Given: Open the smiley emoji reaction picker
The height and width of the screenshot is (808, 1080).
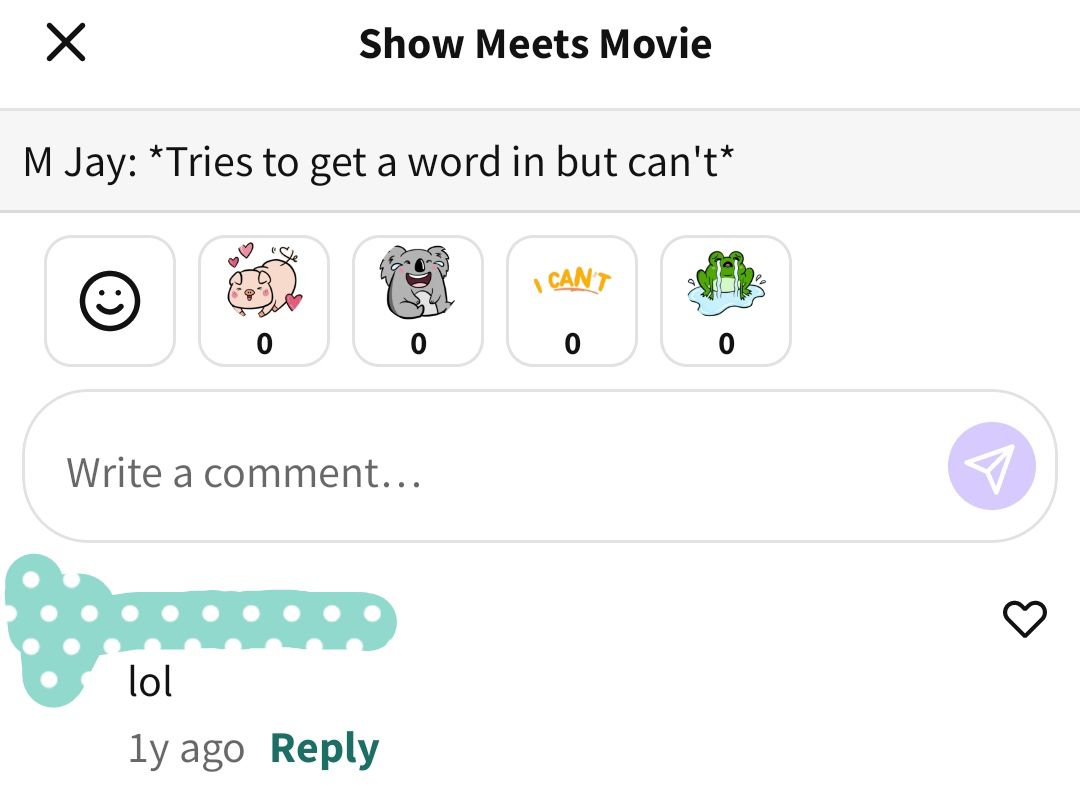Looking at the screenshot, I should click(110, 301).
